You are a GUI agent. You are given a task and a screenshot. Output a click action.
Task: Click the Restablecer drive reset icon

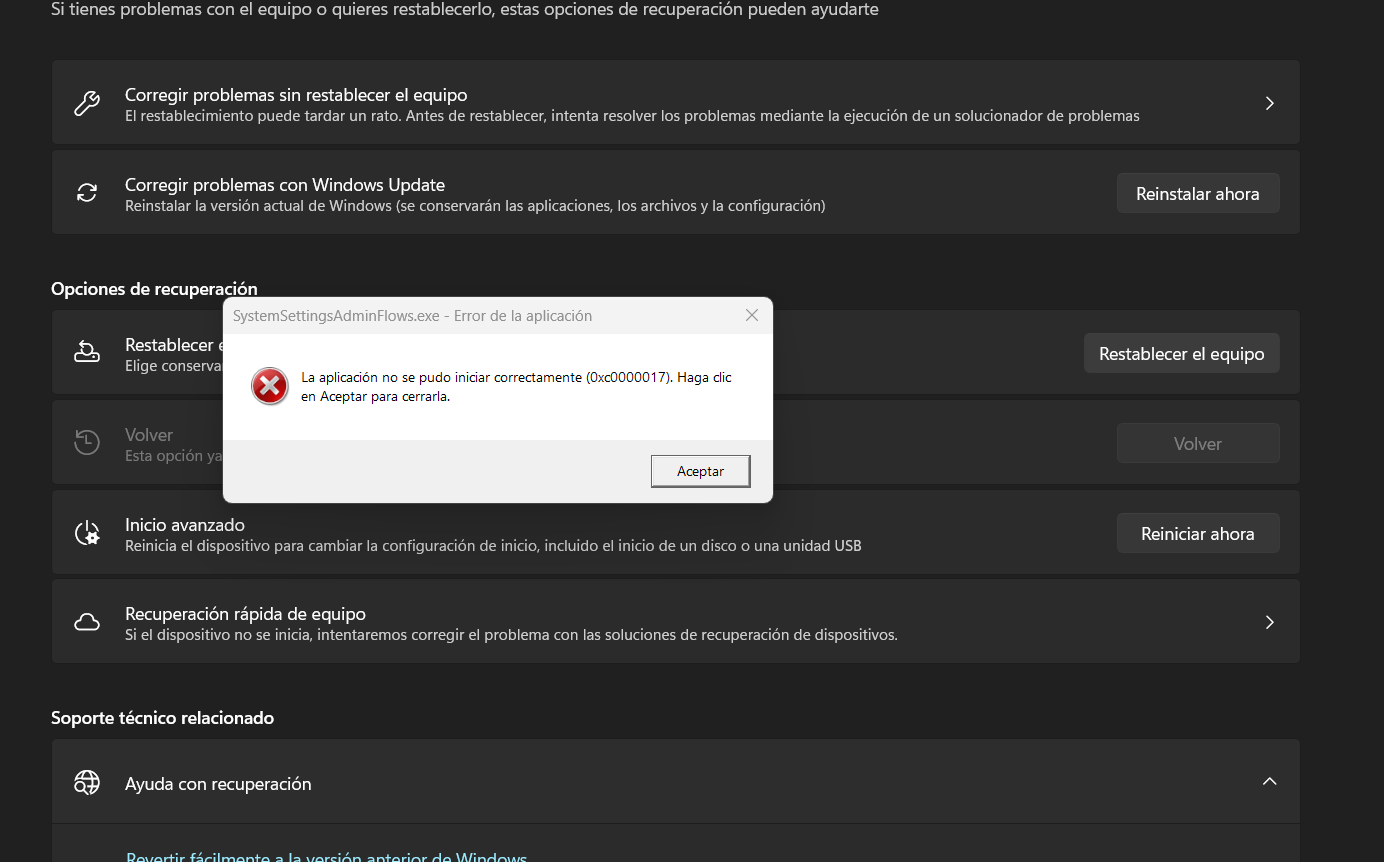click(87, 352)
